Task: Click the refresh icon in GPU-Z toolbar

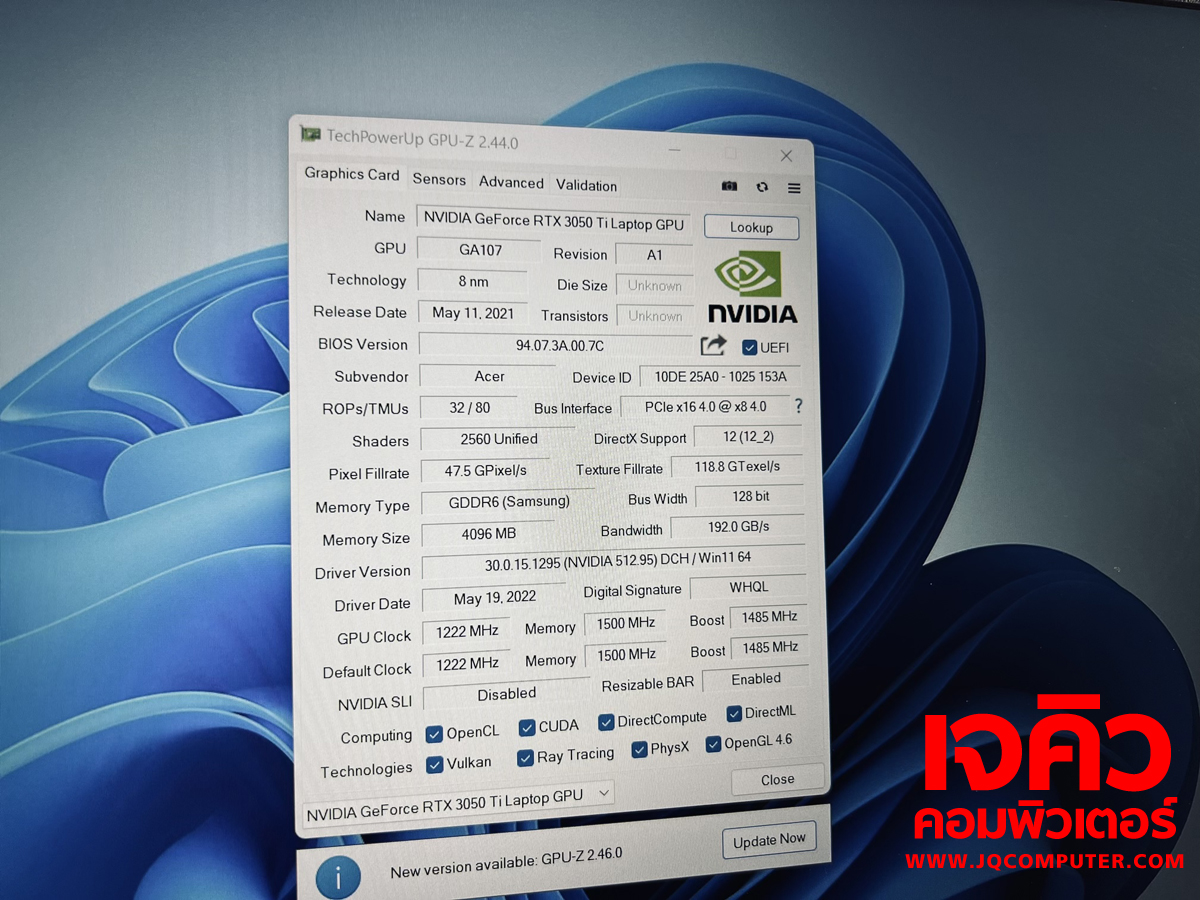Action: [762, 187]
